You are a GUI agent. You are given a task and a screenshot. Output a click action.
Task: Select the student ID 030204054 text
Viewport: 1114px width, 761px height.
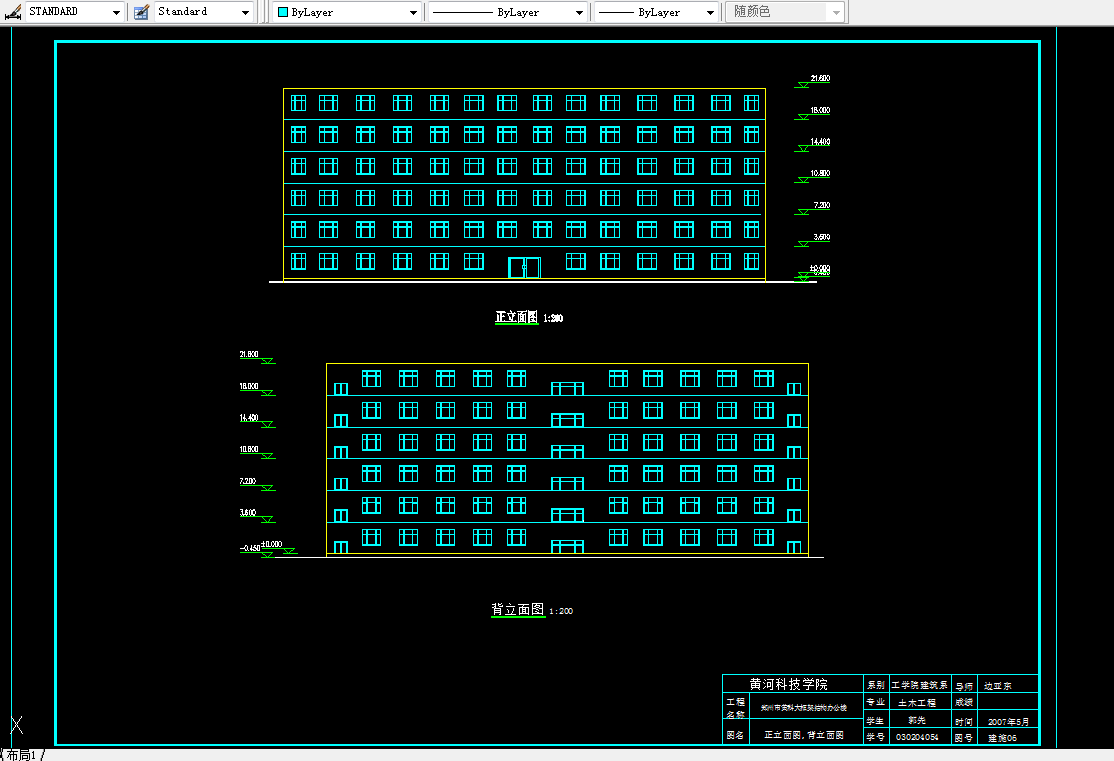917,738
